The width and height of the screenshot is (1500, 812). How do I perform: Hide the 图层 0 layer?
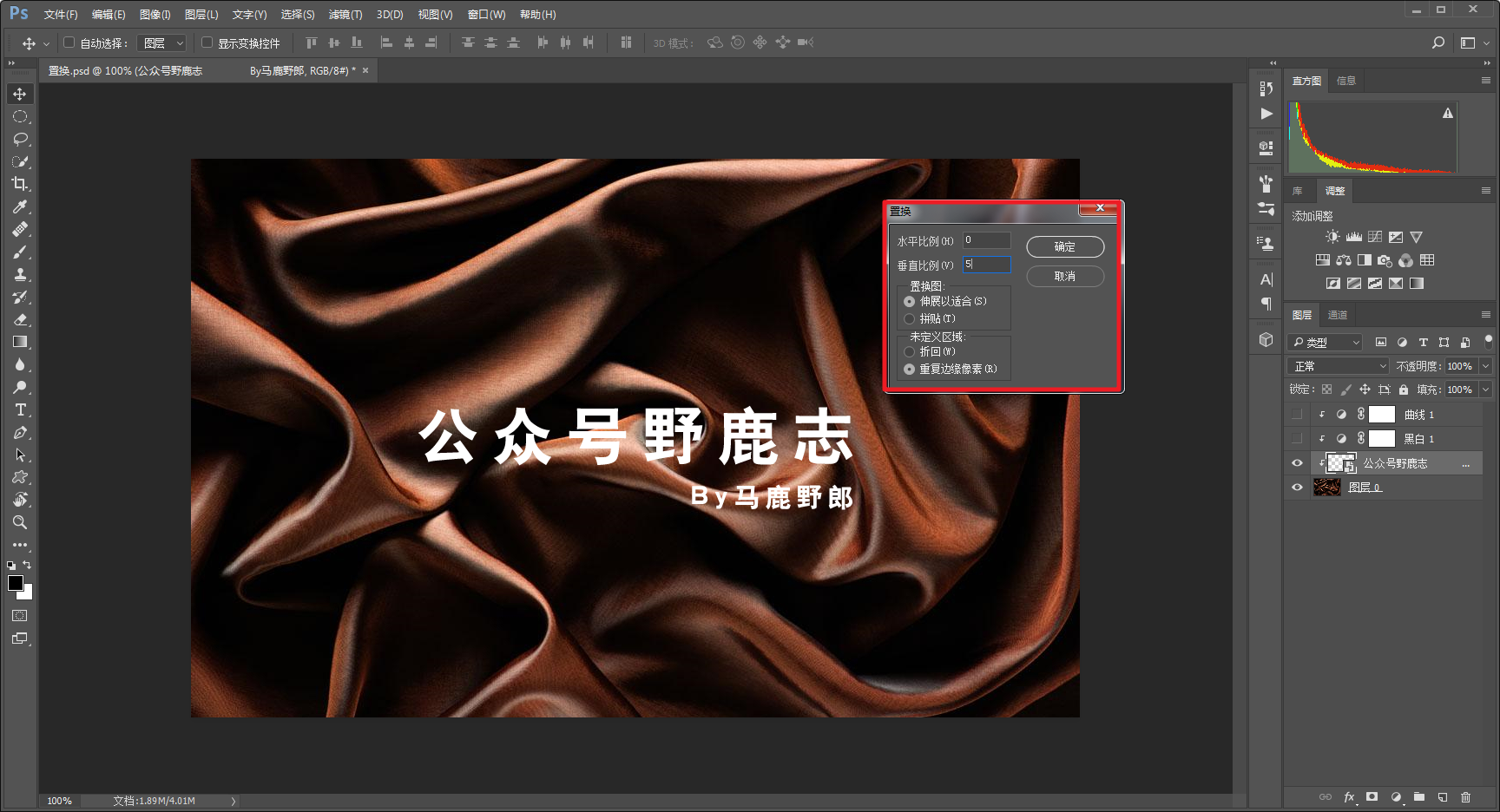coord(1297,488)
